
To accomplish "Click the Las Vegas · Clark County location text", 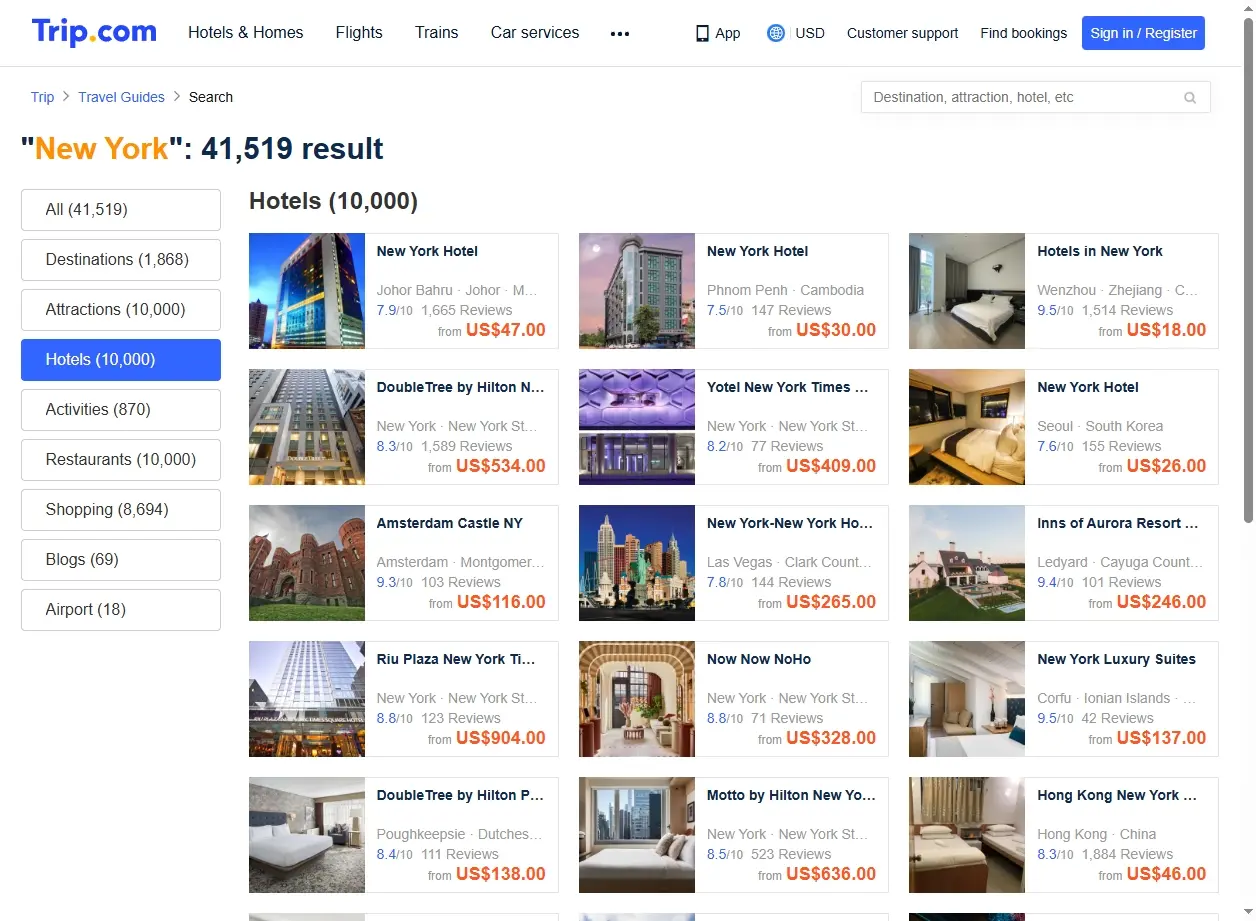I will point(789,562).
